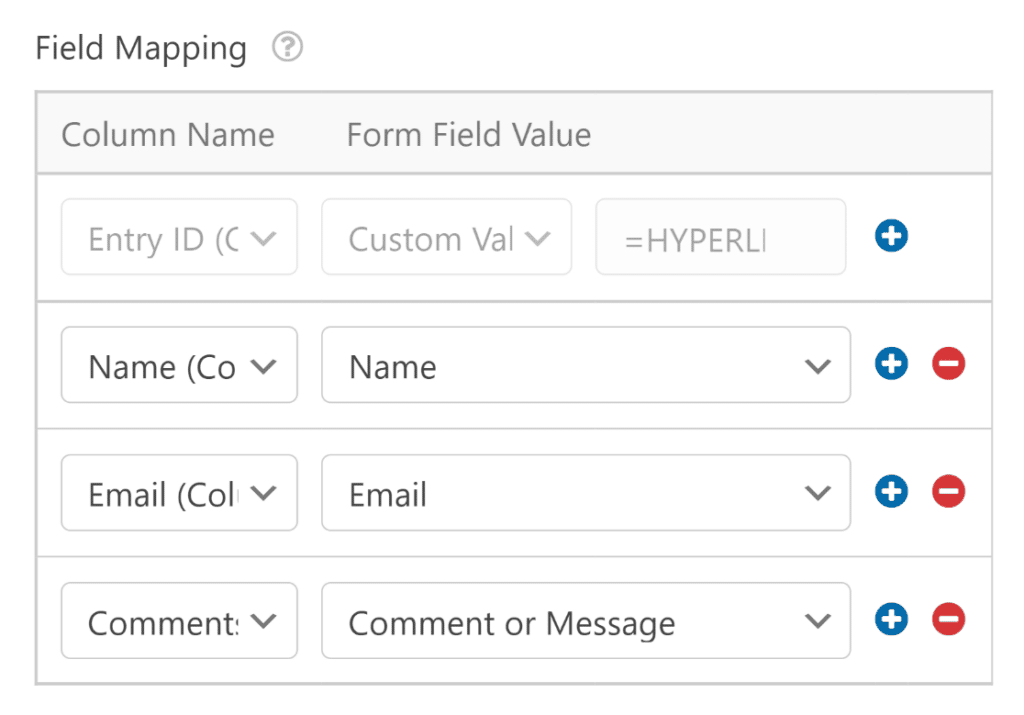This screenshot has height=715, width=1024.
Task: Add a mapping row below the Comments row
Action: coord(891,620)
